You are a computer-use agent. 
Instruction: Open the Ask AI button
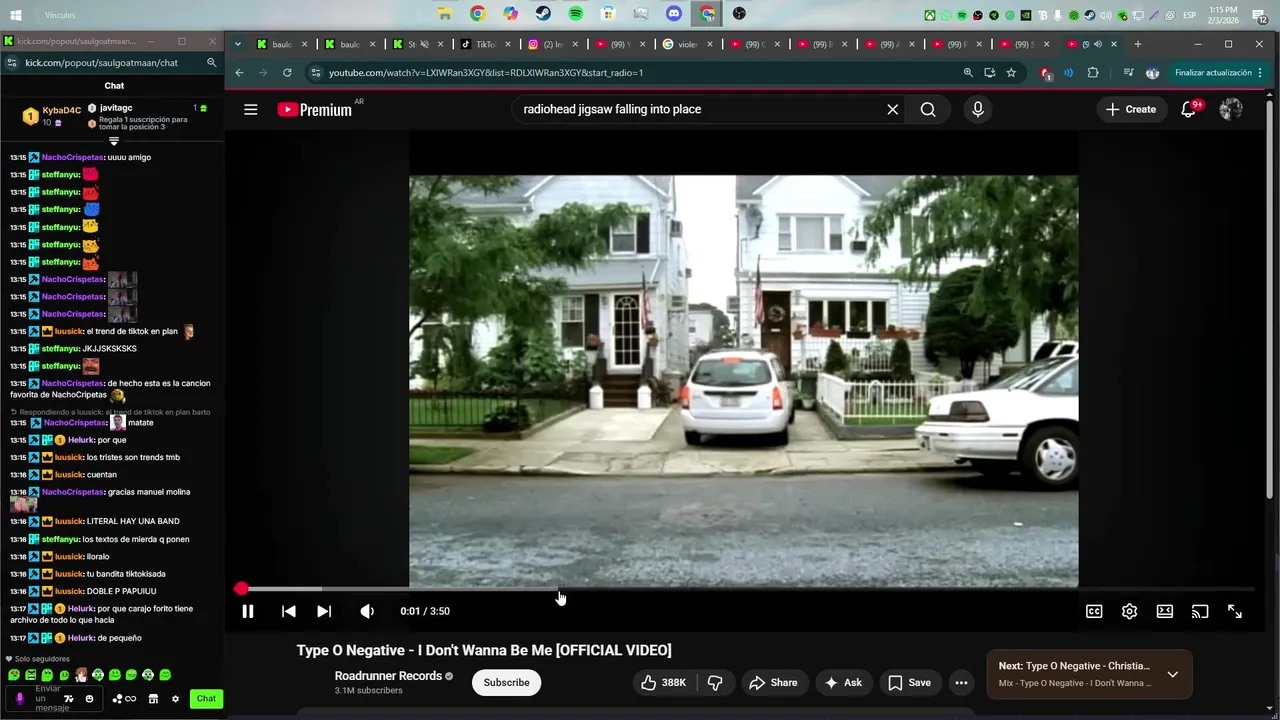(843, 682)
